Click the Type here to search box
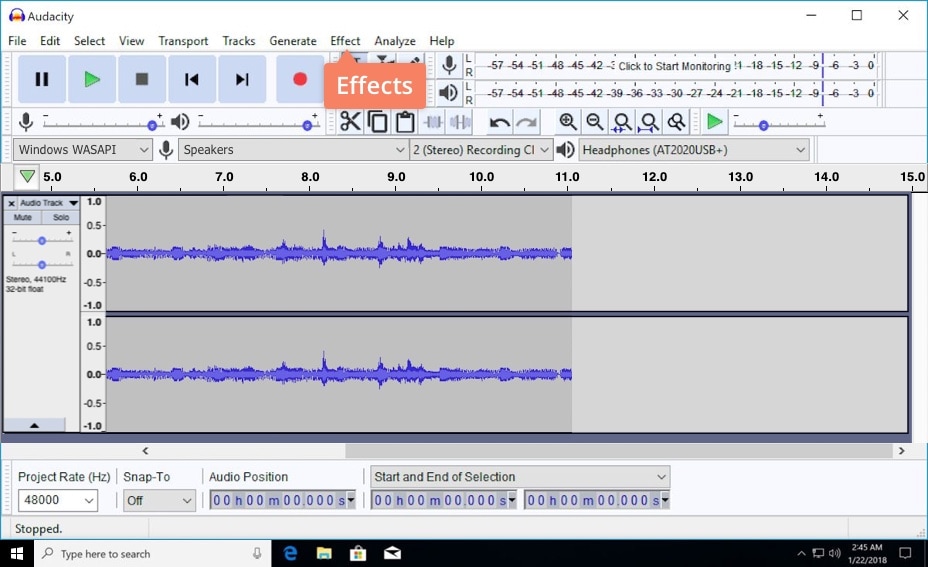The image size is (928, 567). [153, 554]
